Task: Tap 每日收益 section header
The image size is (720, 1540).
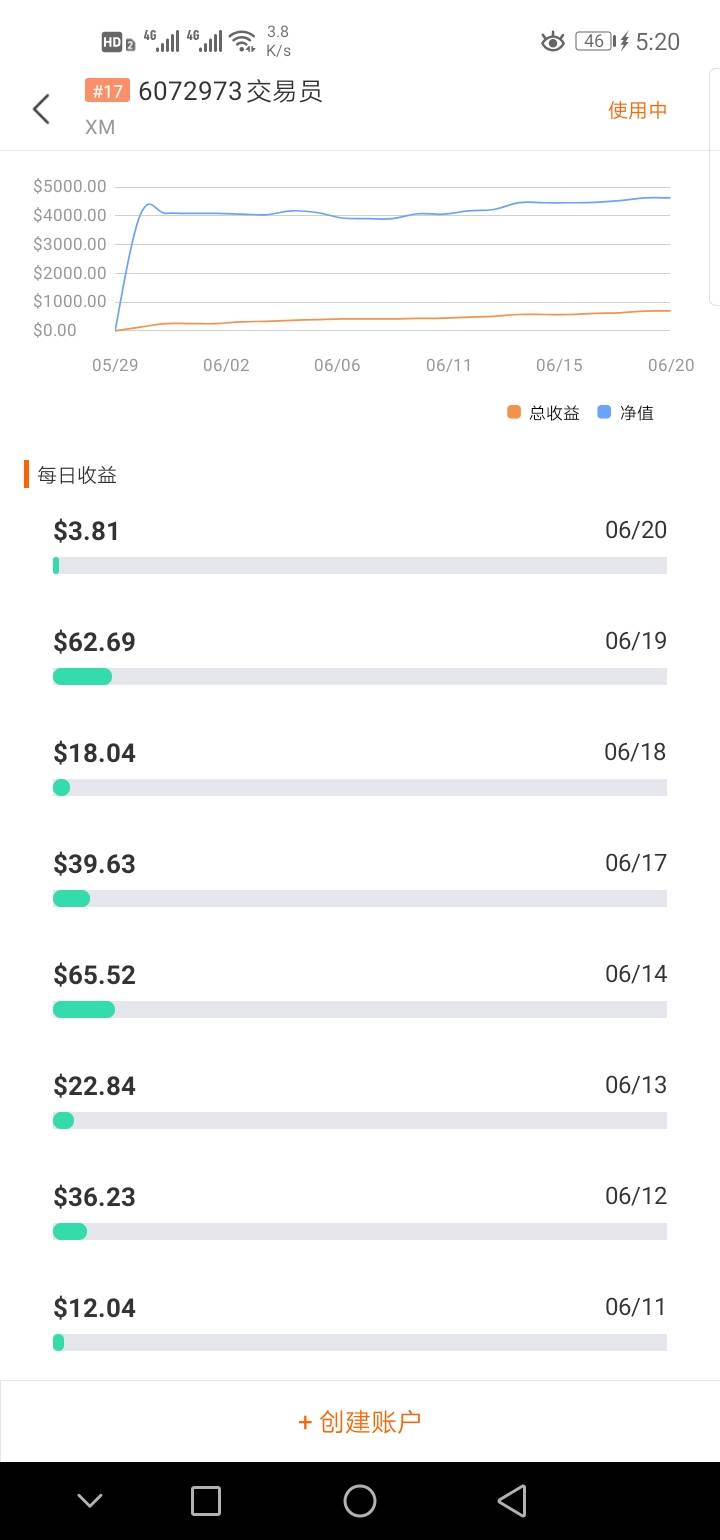Action: [77, 475]
